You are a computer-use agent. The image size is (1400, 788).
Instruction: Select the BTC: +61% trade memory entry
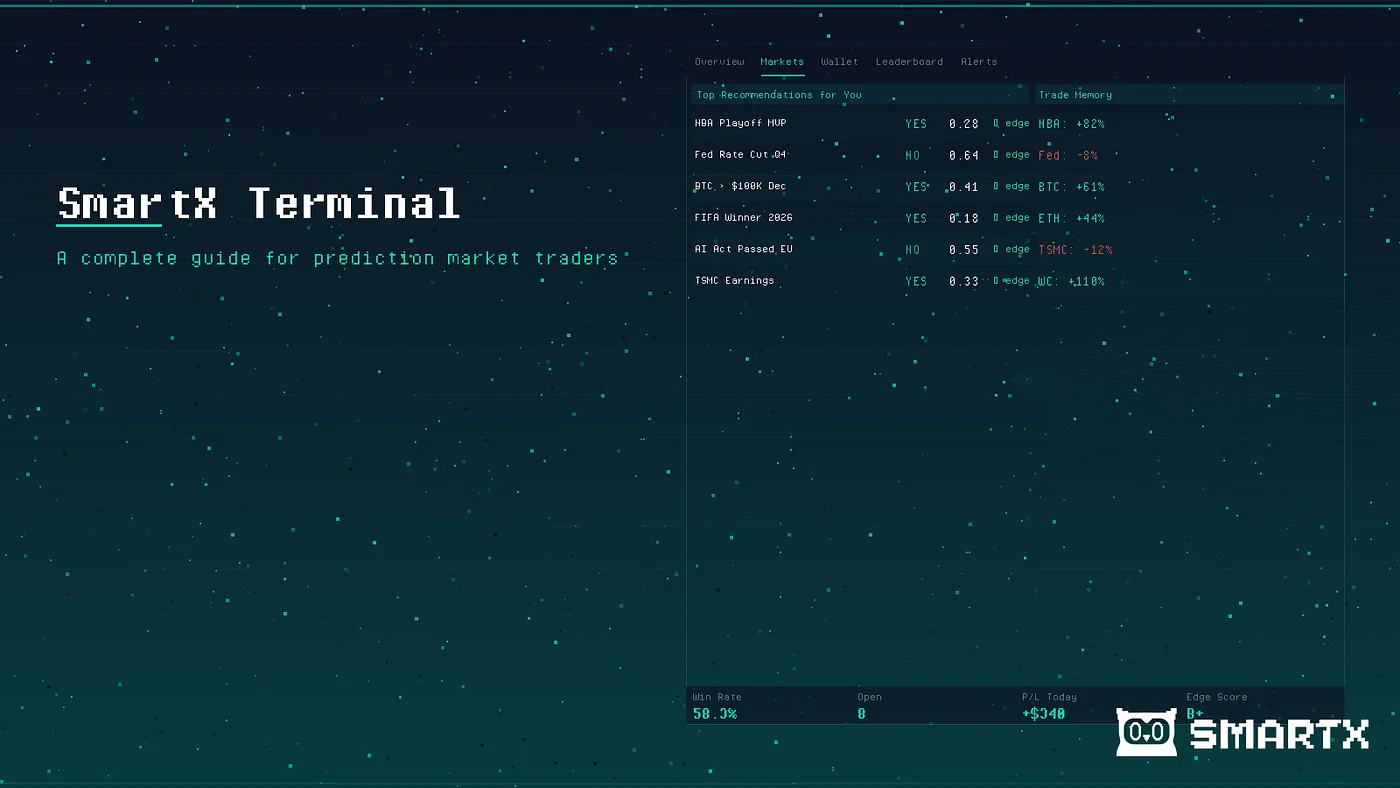(x=1071, y=187)
